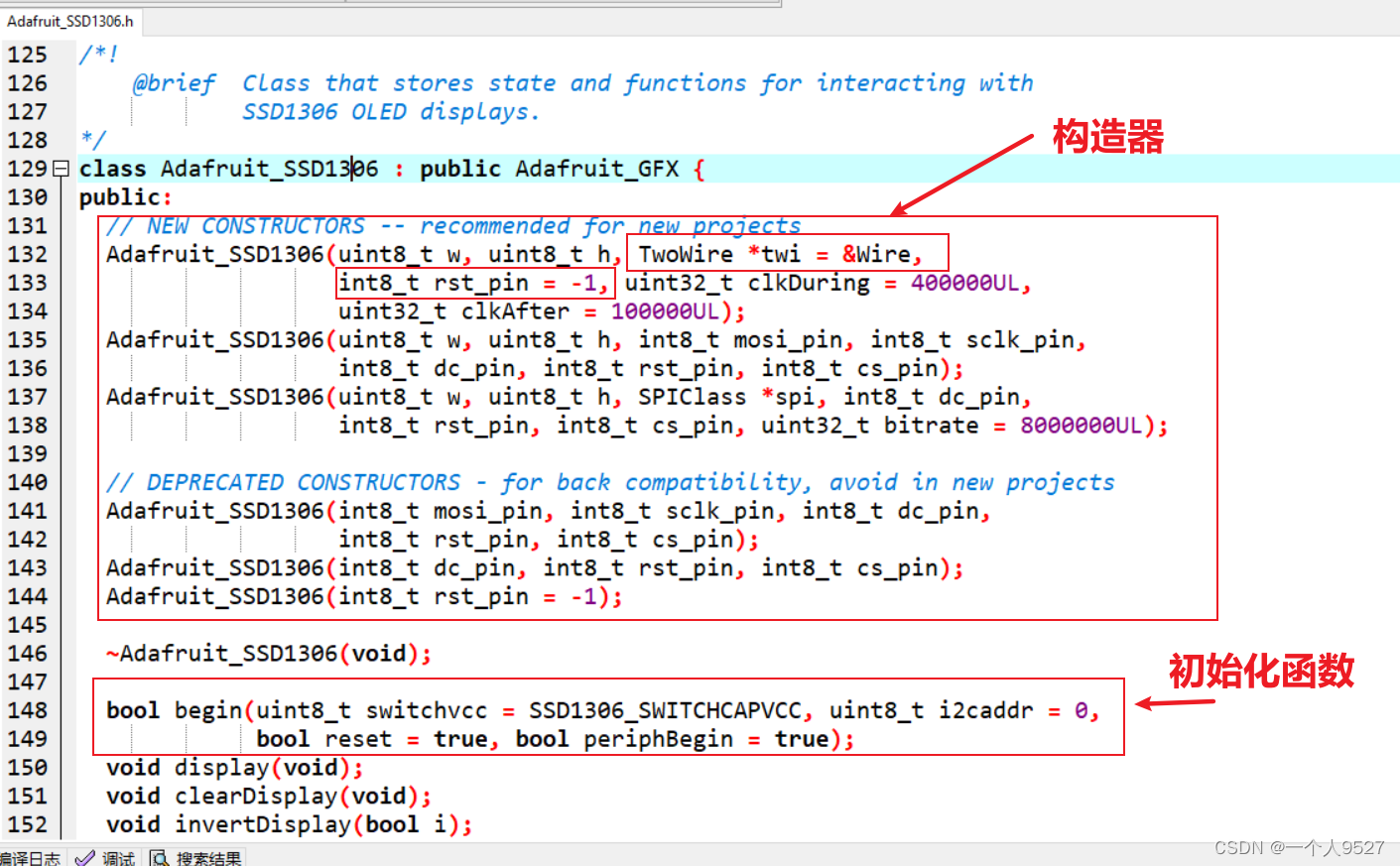Click 'mosi_pin' parameter on line 135
Screen dimensions: 1400x866
(x=789, y=340)
